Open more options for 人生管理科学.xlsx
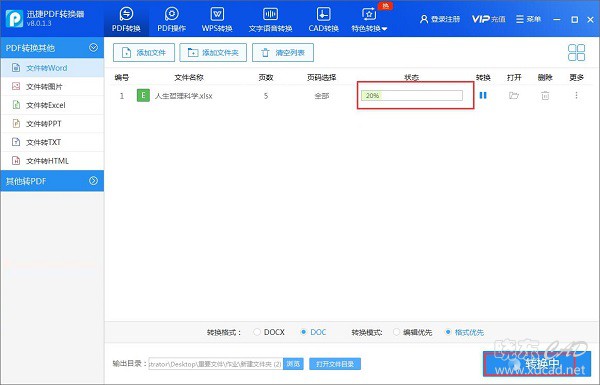 [576, 95]
